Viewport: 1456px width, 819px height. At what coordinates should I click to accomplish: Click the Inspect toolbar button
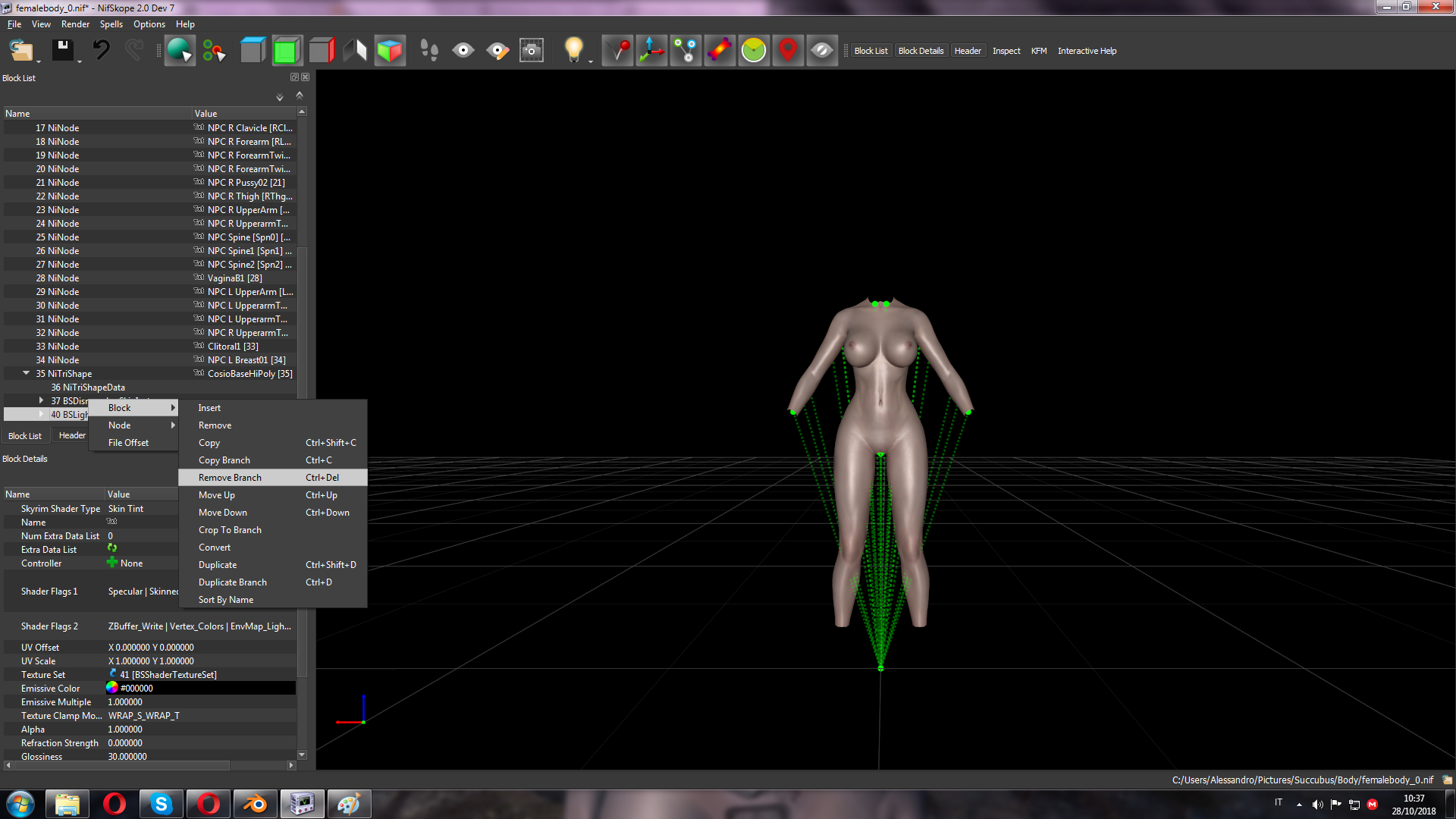click(x=1006, y=51)
